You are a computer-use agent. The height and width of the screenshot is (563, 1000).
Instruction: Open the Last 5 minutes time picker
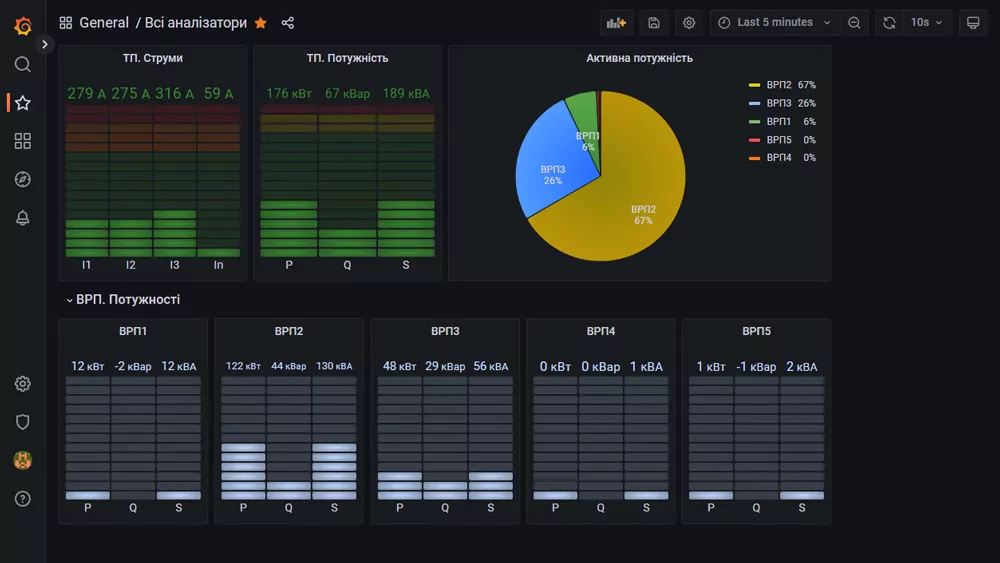775,23
